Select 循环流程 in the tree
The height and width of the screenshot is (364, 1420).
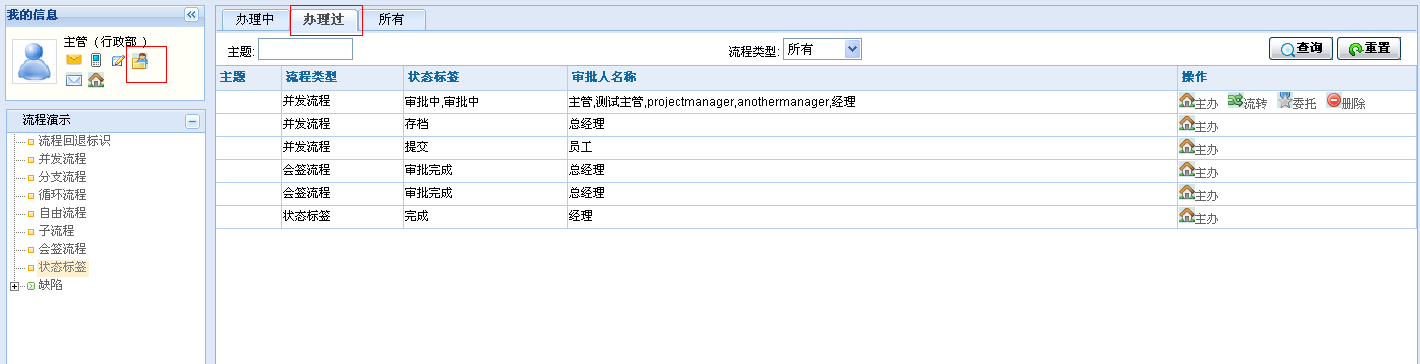[62, 195]
